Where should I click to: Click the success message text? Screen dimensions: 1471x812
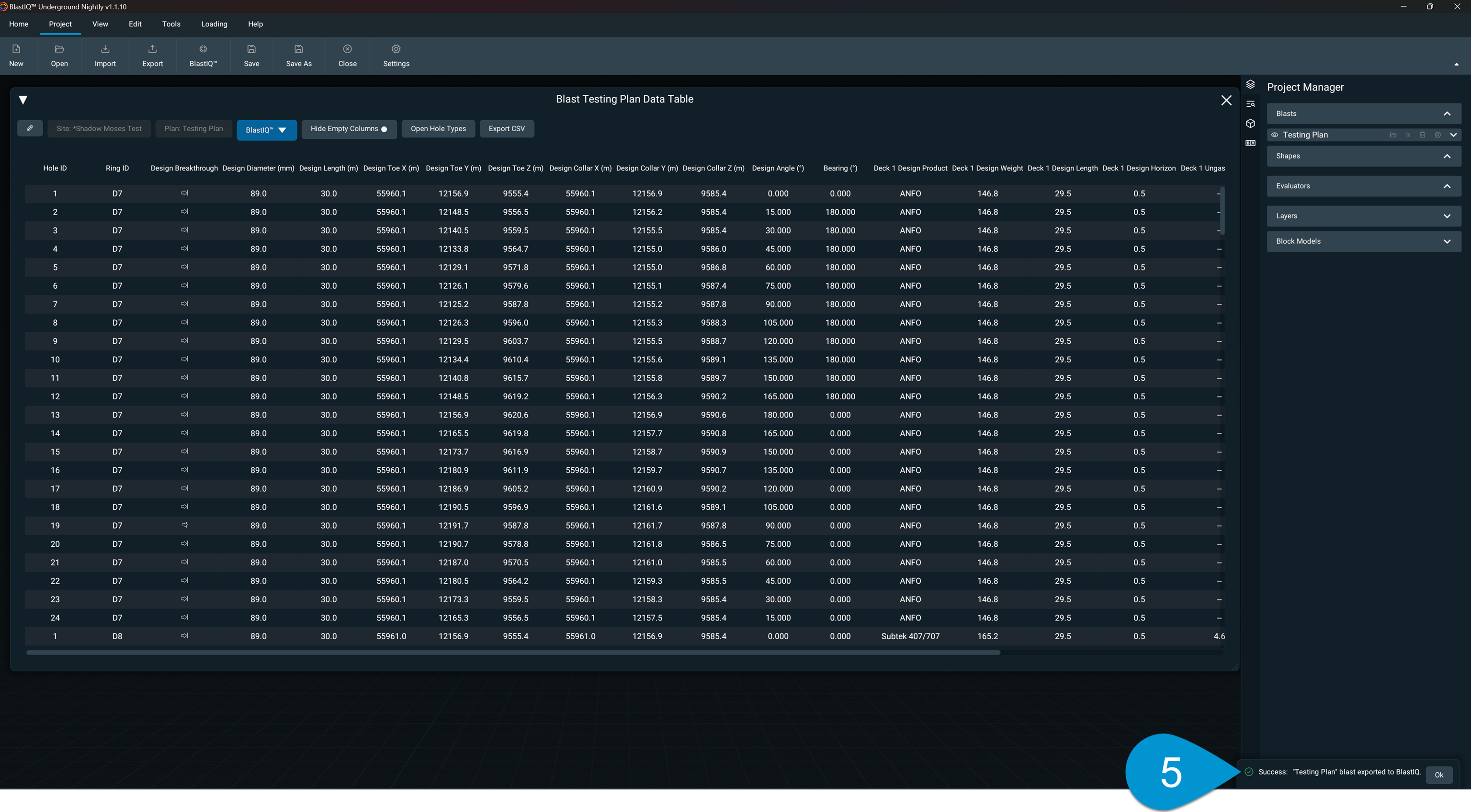pos(1339,771)
